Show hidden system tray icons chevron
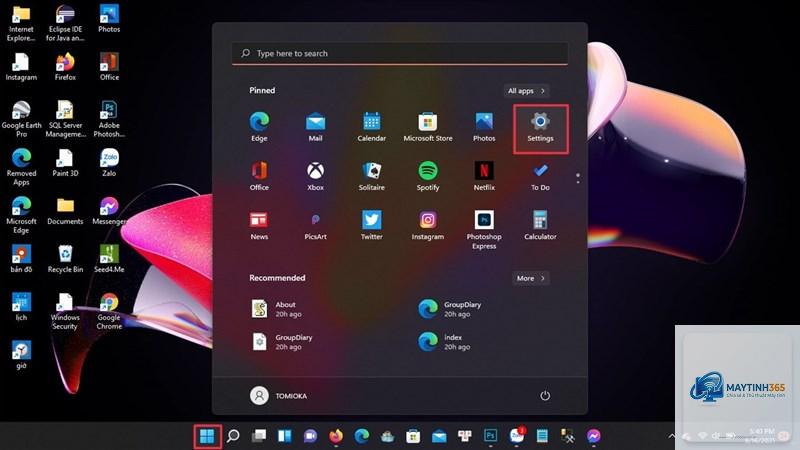The image size is (800, 450). 671,436
